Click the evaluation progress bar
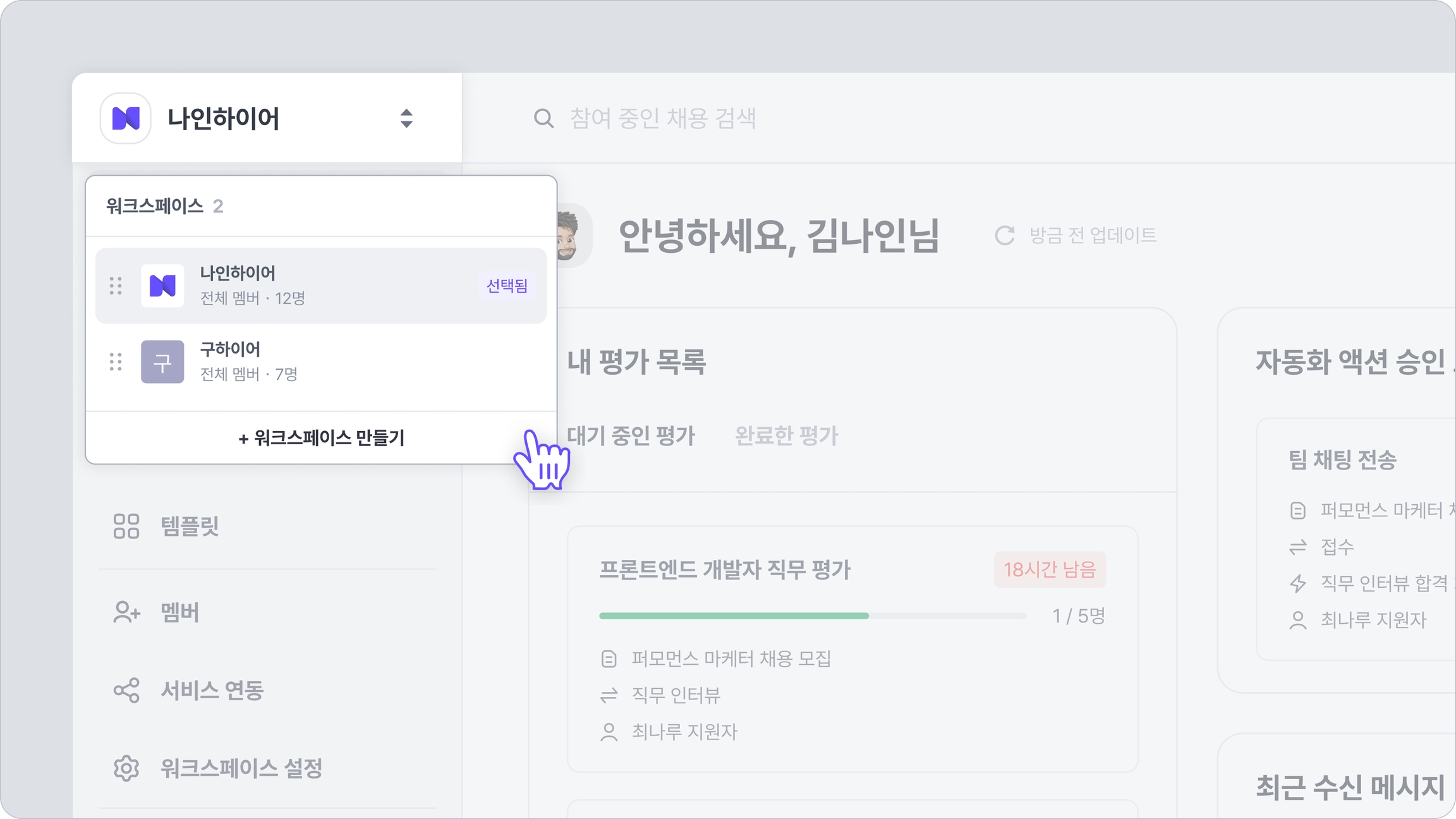This screenshot has width=1456, height=819. coord(813,616)
